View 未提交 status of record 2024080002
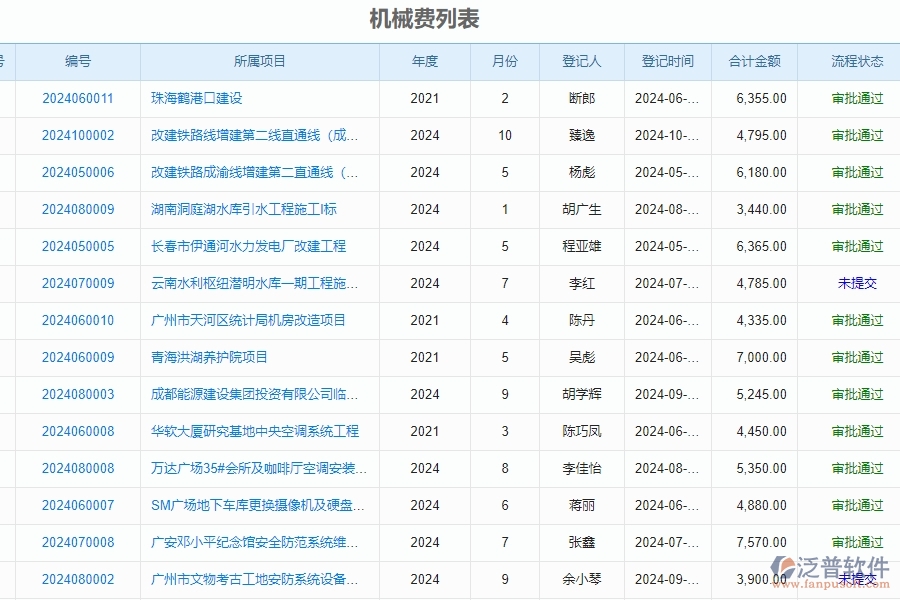900x600 pixels. 857,578
